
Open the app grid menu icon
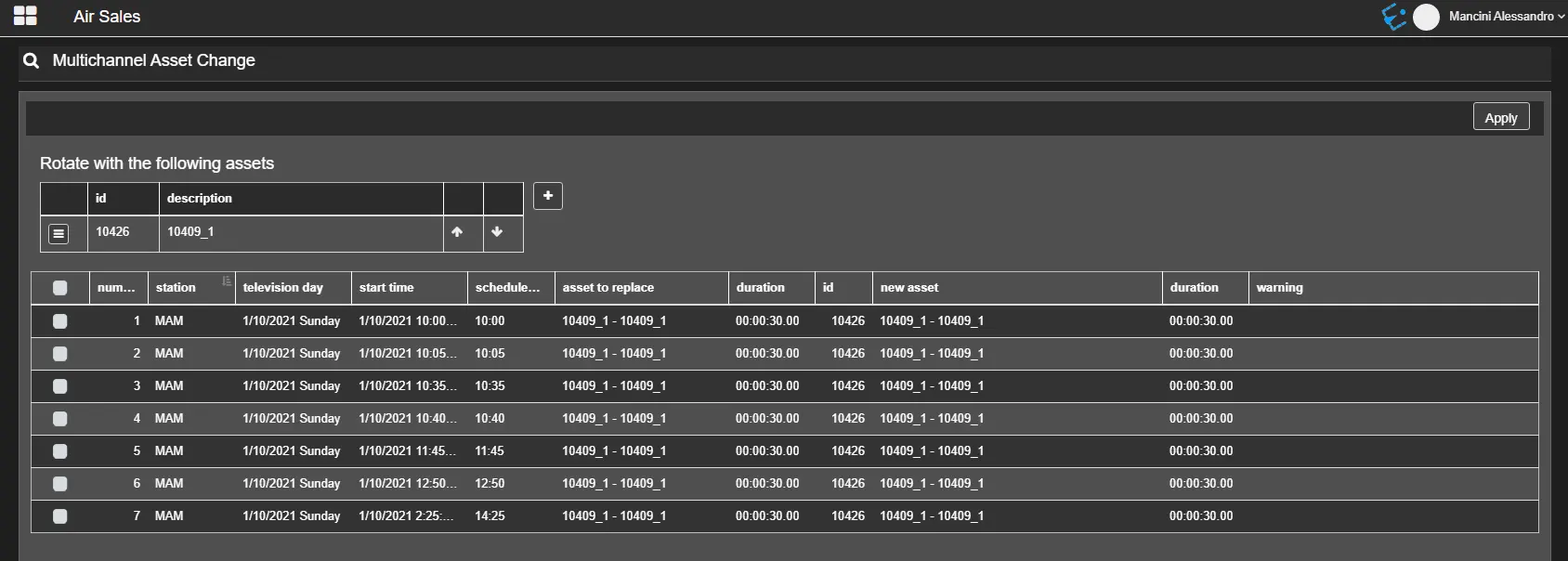(25, 16)
